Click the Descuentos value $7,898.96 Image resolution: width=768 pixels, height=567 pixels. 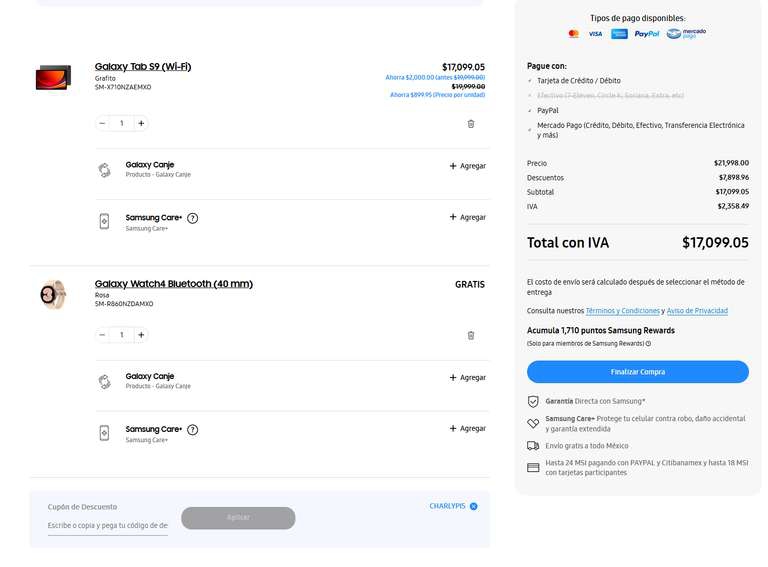[x=734, y=177]
